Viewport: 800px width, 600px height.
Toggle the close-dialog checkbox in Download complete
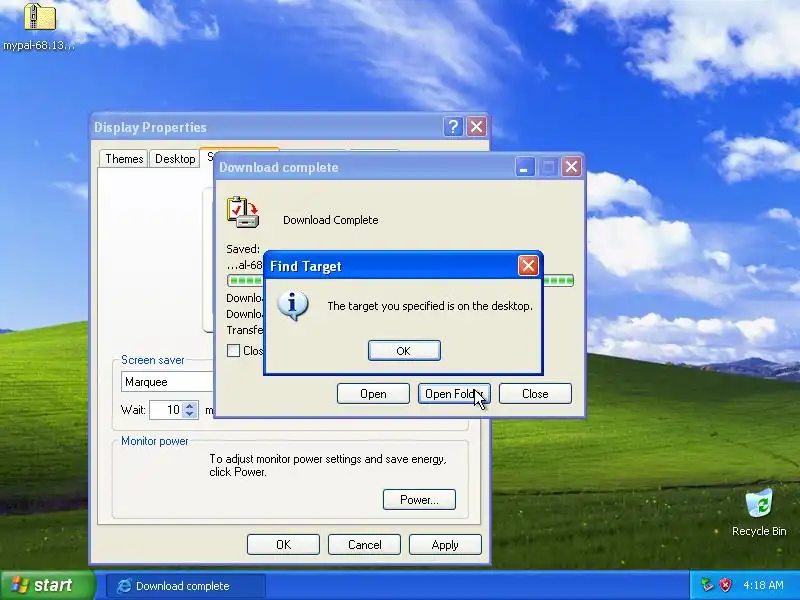(233, 351)
